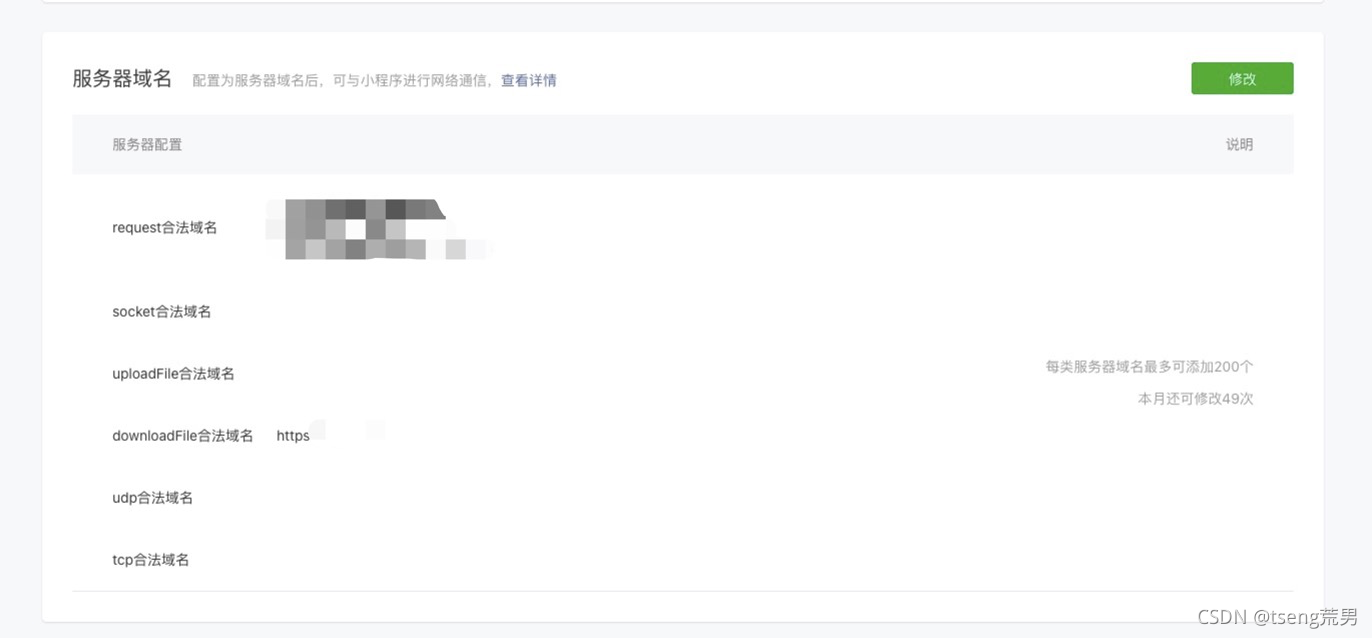Select the request合法域名 row label

pyautogui.click(x=165, y=228)
